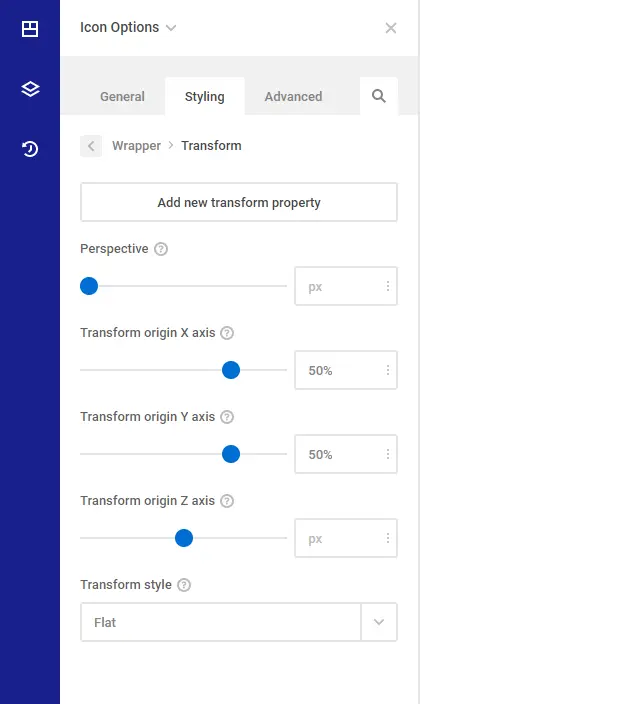Show help for Perspective option
The image size is (627, 704).
(x=161, y=249)
